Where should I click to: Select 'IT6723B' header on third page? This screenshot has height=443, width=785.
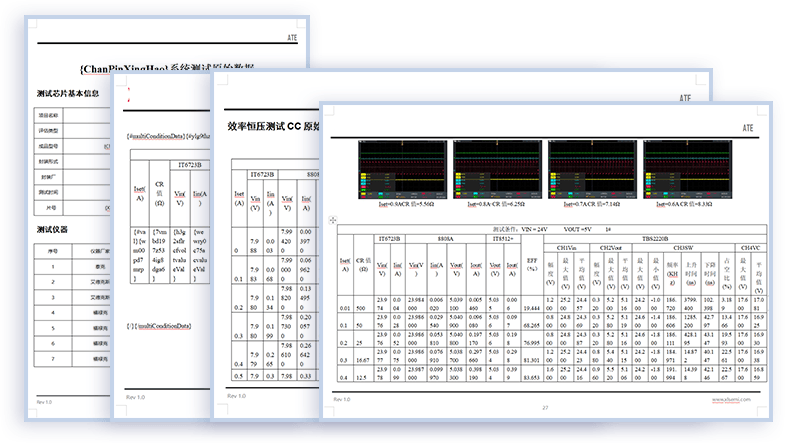(x=262, y=175)
